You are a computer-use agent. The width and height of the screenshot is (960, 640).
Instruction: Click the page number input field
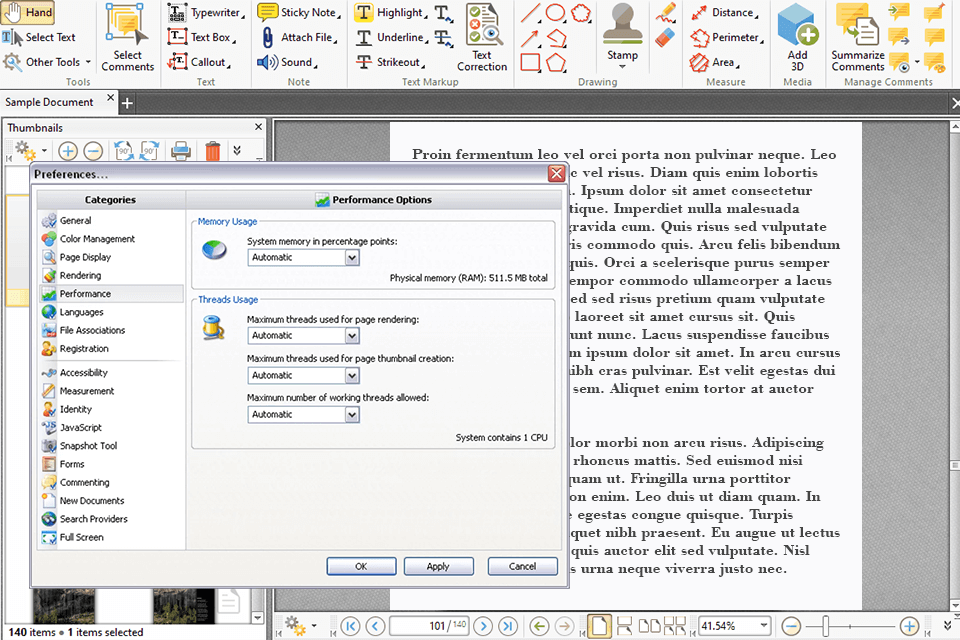(x=429, y=626)
